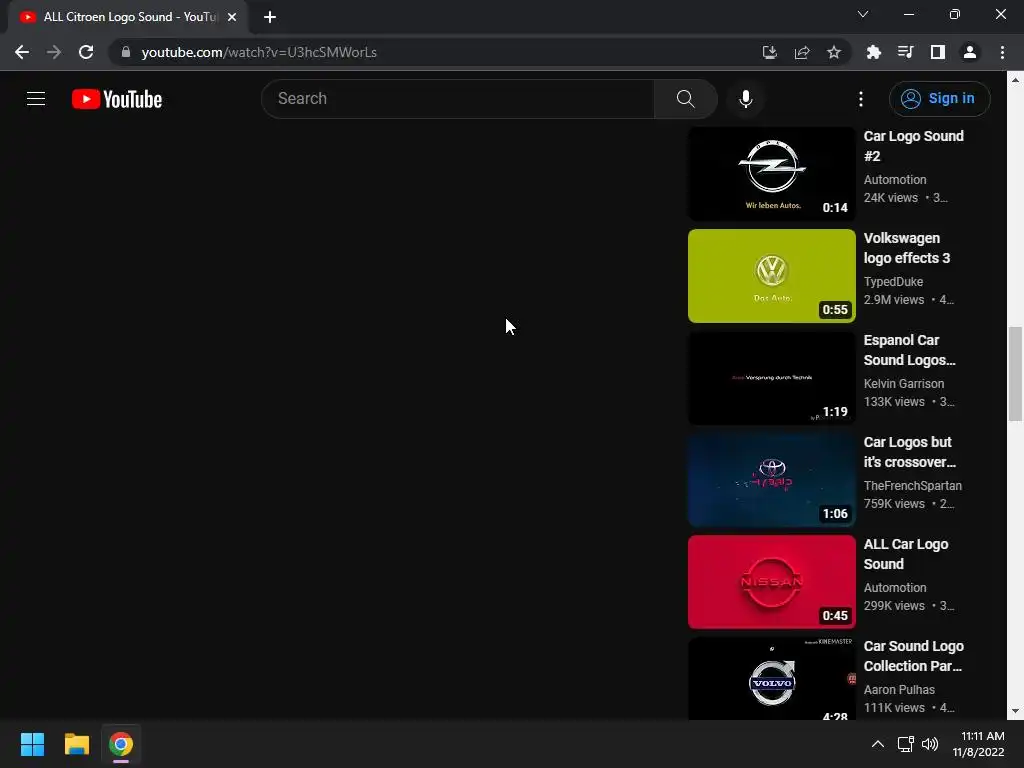
Task: Click Aaron Pulhas channel name
Action: [x=899, y=690]
